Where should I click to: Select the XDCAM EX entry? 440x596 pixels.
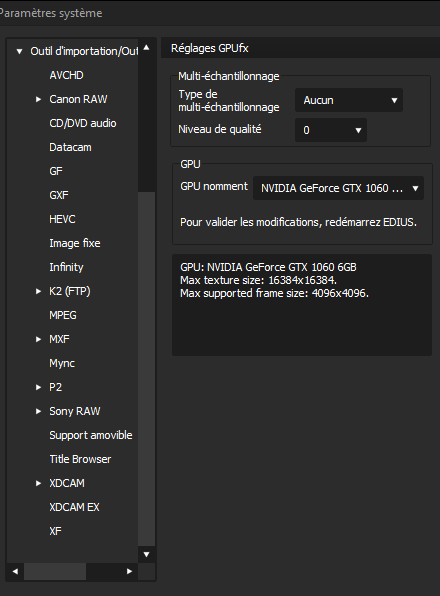click(x=74, y=507)
